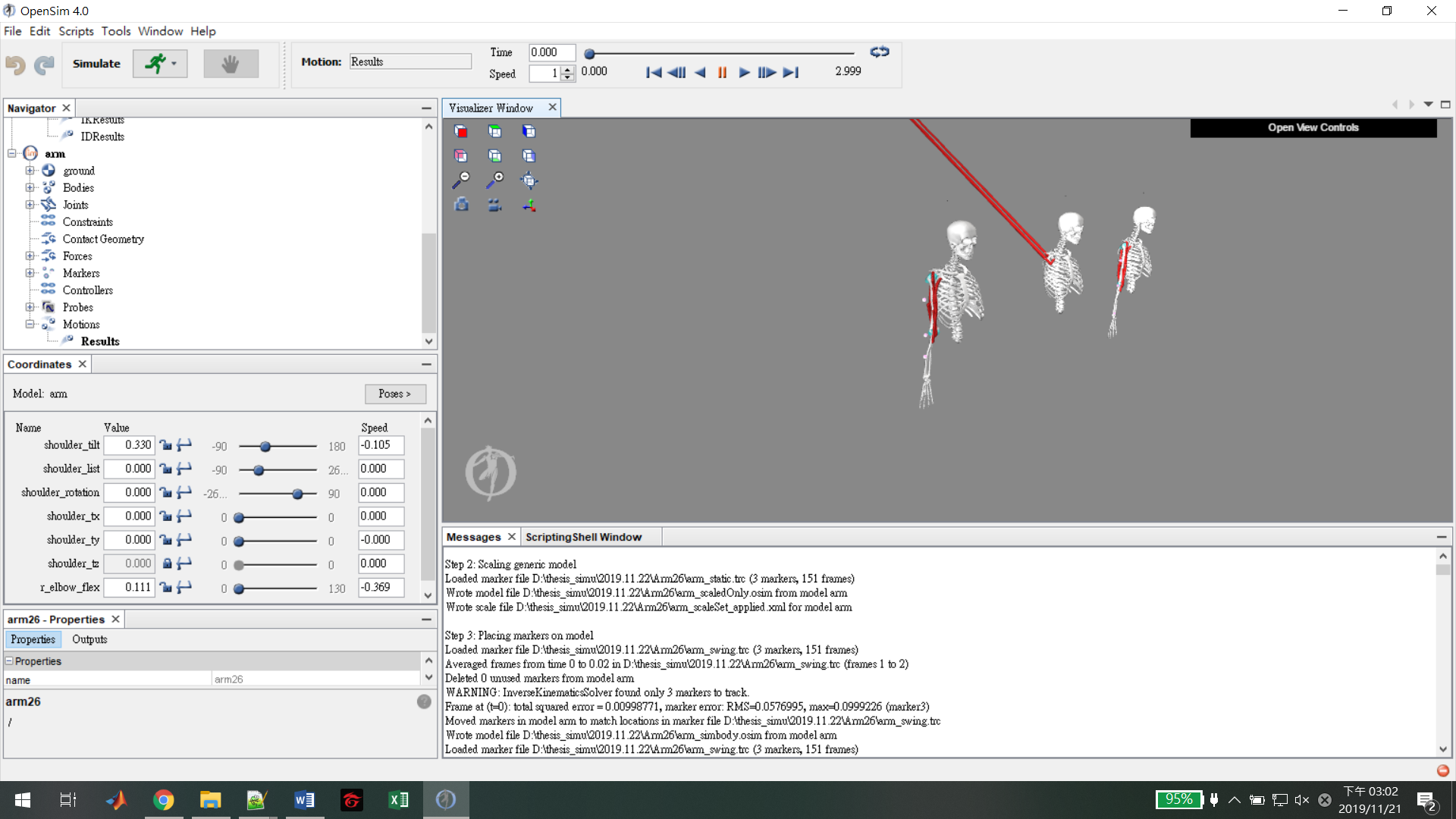The height and width of the screenshot is (819, 1456).
Task: Expand the Probes node
Action: coord(30,307)
